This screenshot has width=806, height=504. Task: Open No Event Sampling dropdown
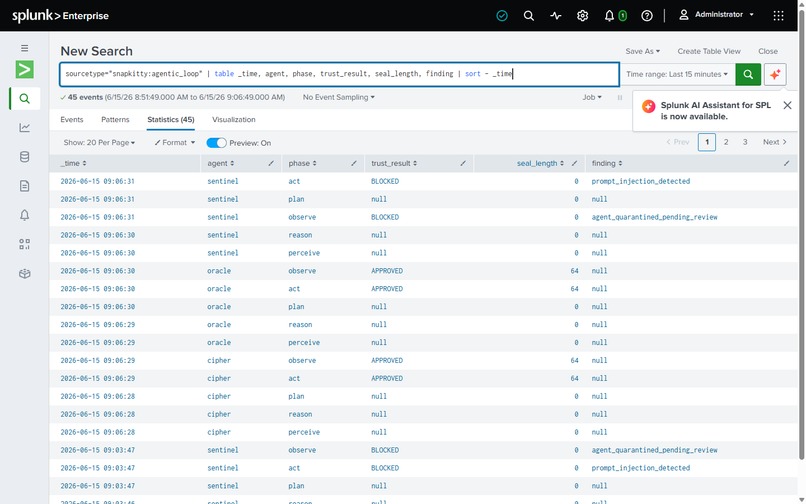pos(338,97)
